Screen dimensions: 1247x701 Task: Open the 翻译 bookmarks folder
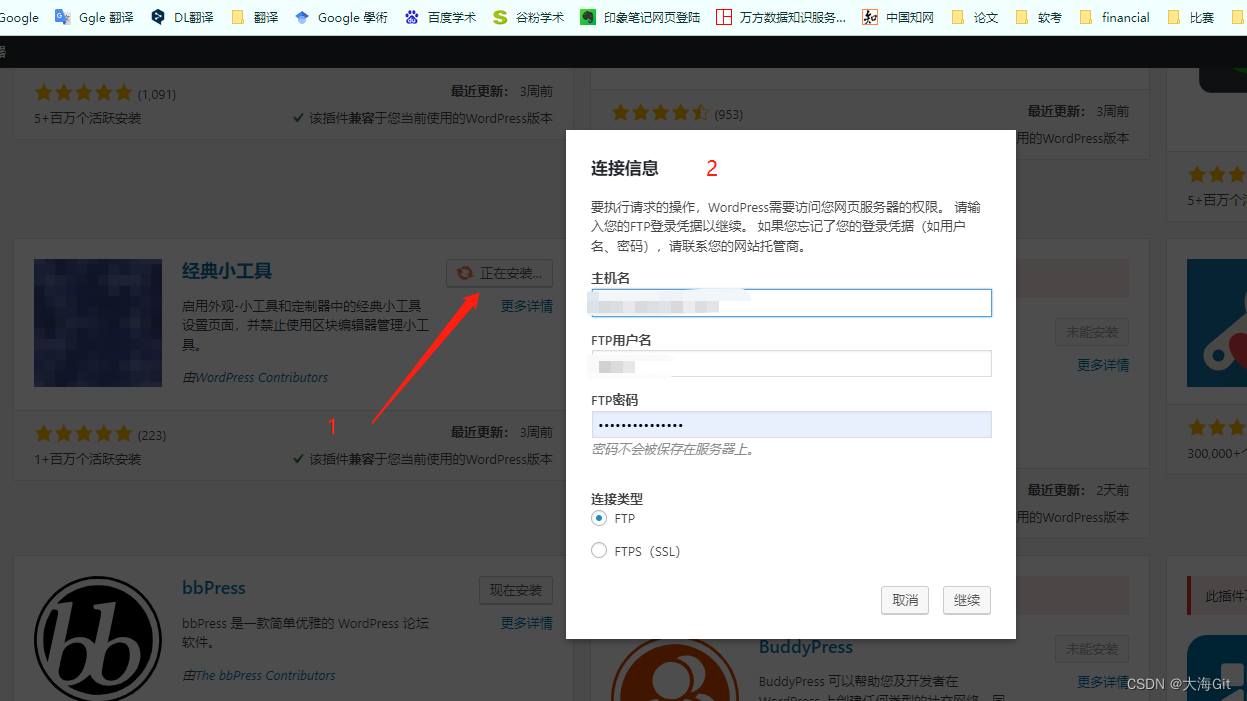pos(255,17)
